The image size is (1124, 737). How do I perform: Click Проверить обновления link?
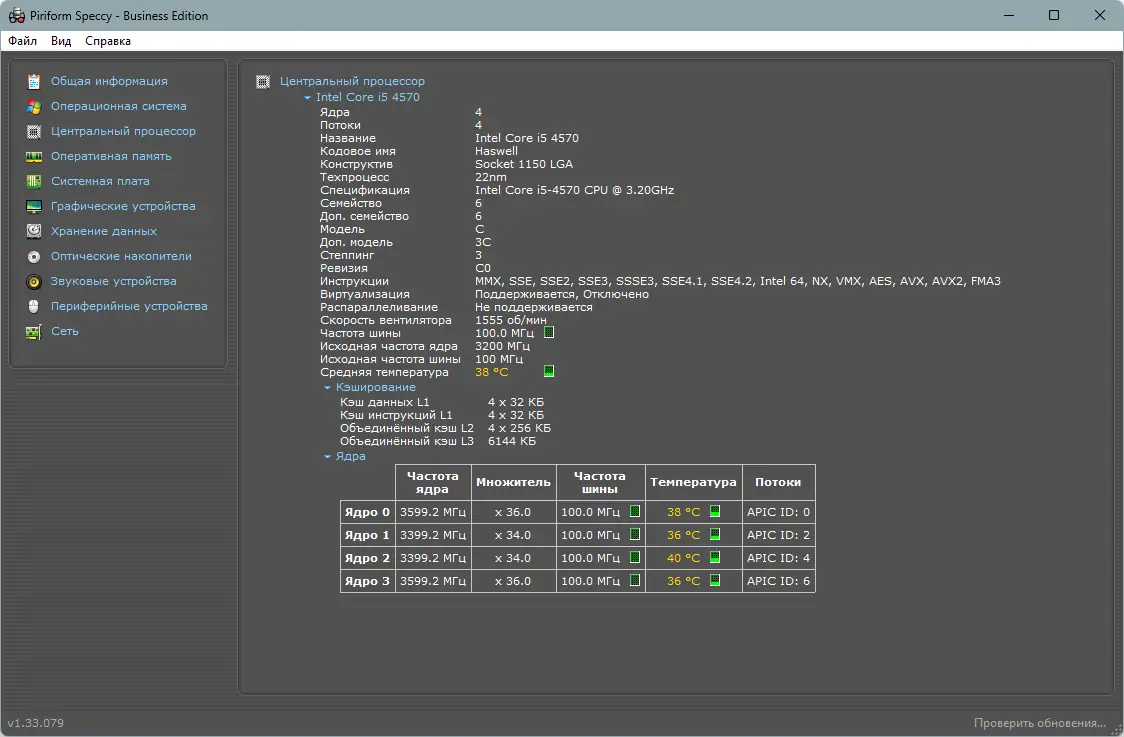pos(1039,723)
